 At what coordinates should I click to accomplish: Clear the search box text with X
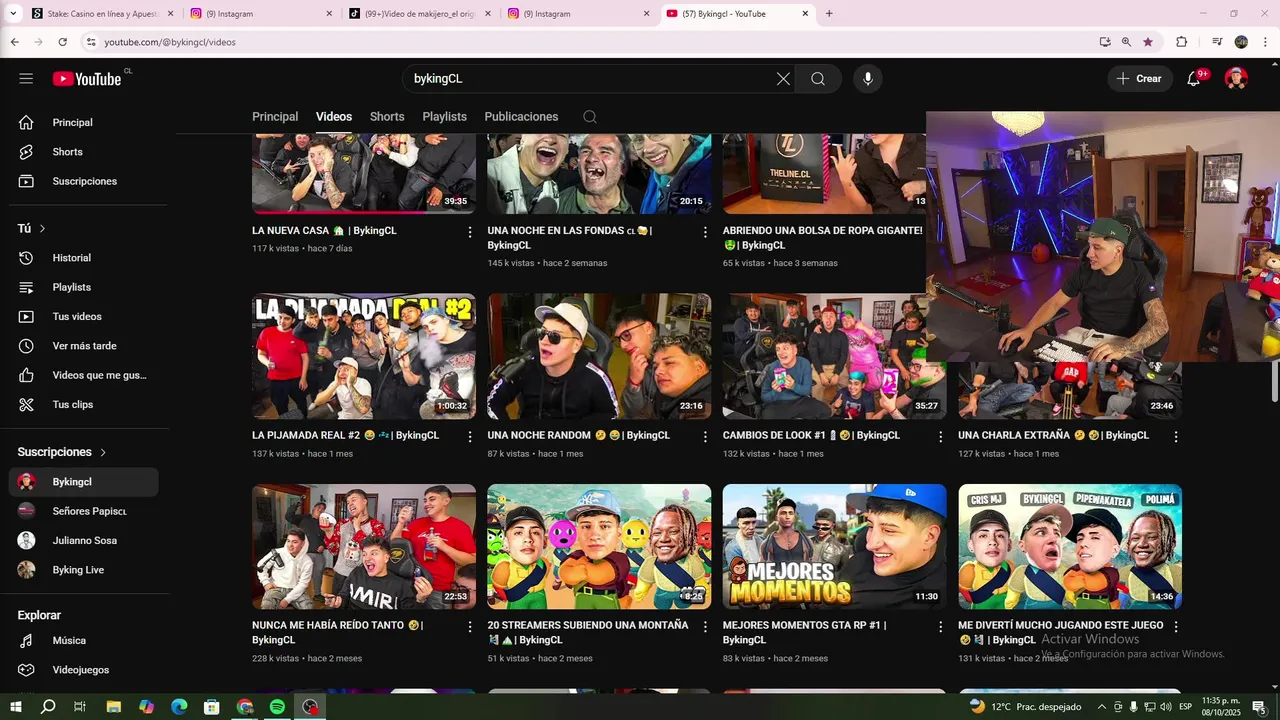click(x=783, y=79)
